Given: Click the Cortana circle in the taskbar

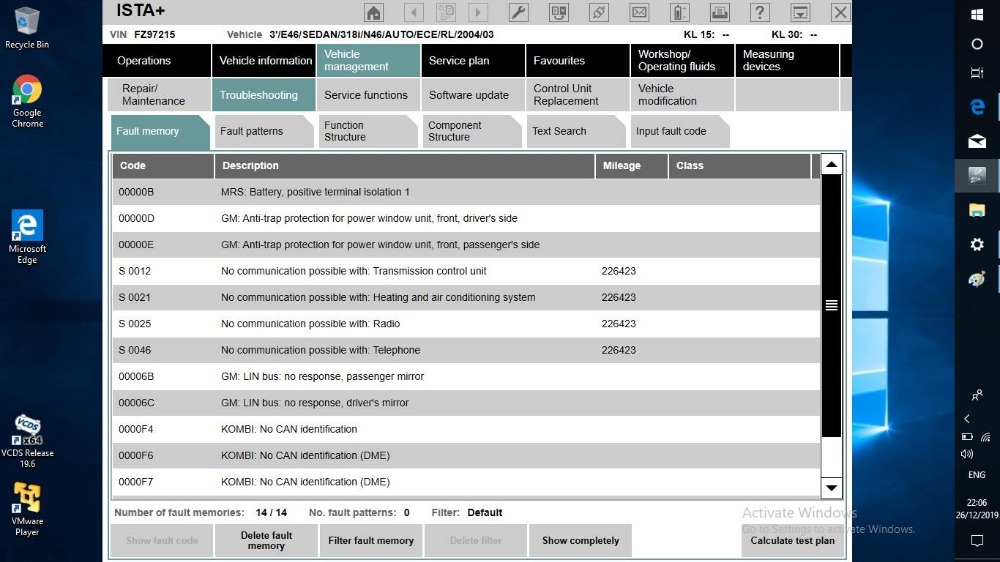Looking at the screenshot, I should (x=977, y=44).
